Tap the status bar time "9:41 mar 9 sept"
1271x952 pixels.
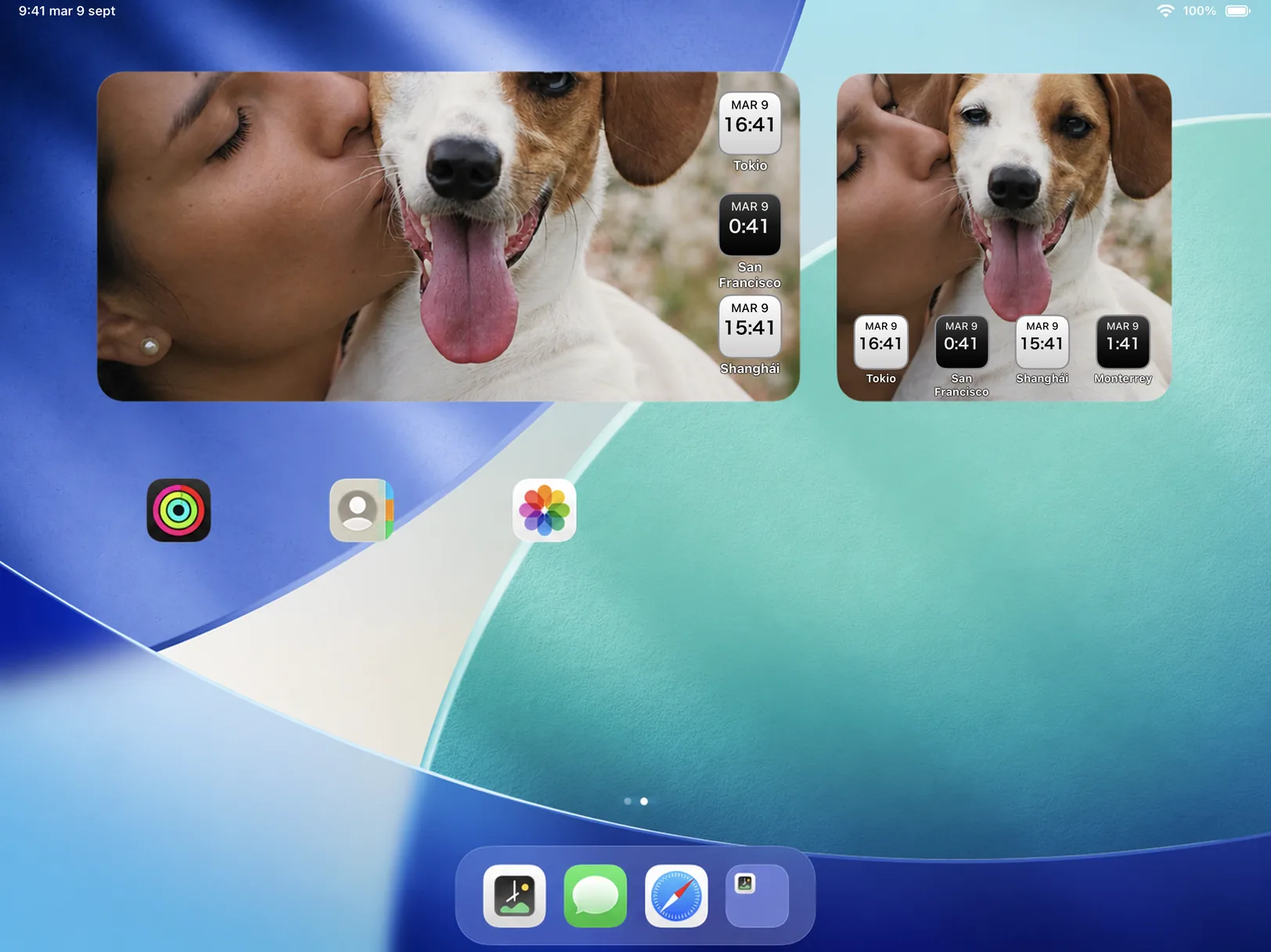click(67, 11)
